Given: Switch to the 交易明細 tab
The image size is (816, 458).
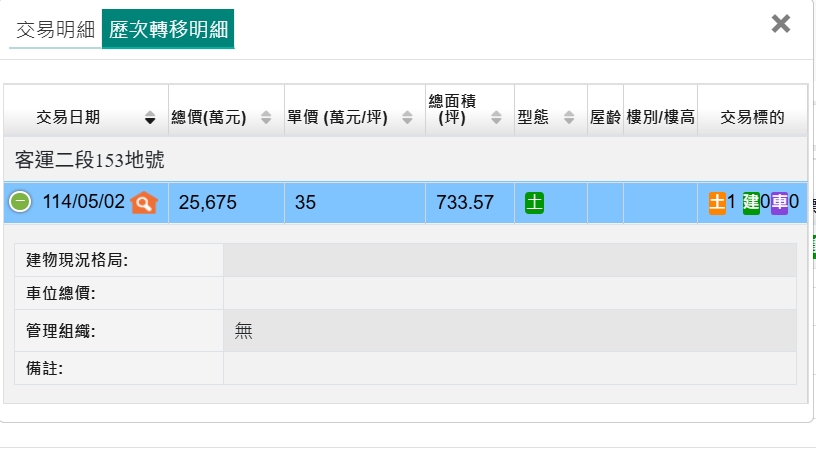Looking at the screenshot, I should coord(55,29).
